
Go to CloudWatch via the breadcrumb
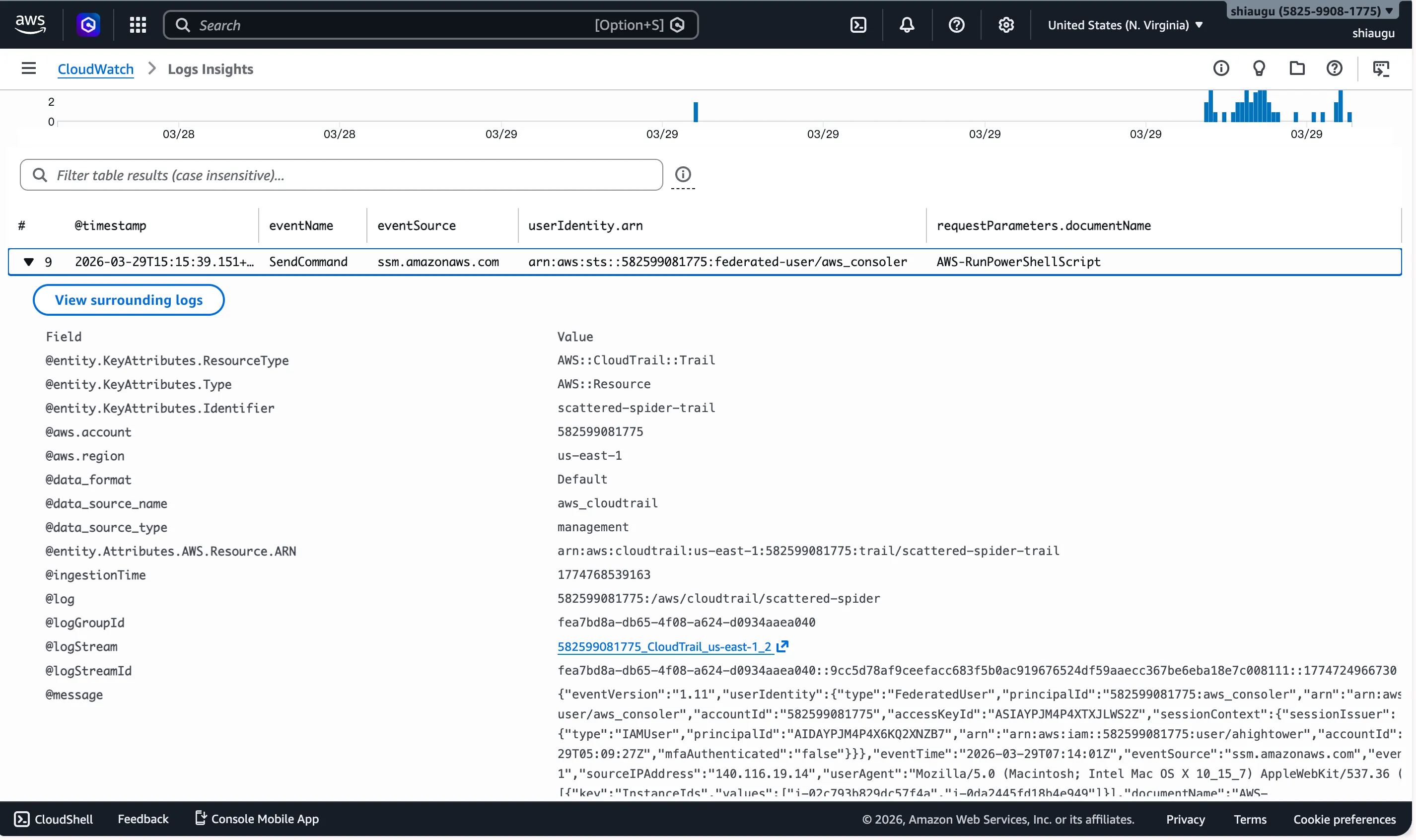96,69
